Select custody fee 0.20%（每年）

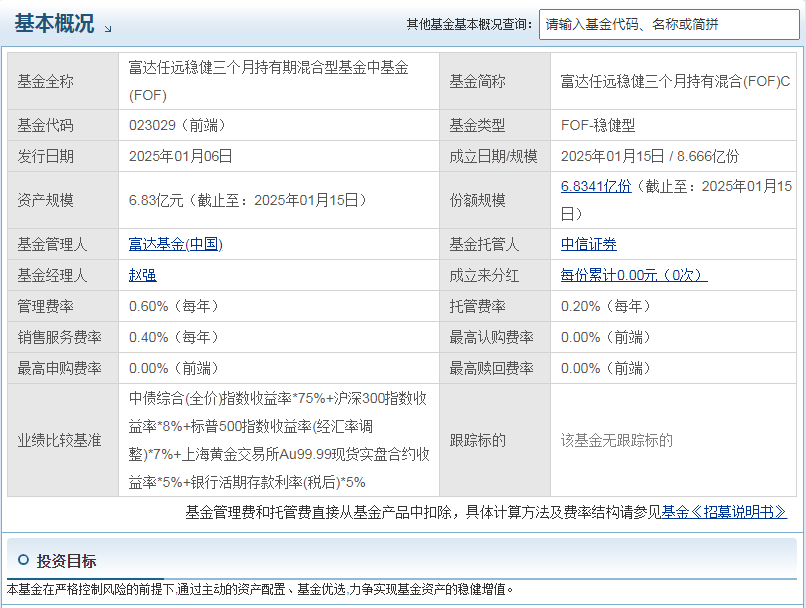[x=606, y=306]
